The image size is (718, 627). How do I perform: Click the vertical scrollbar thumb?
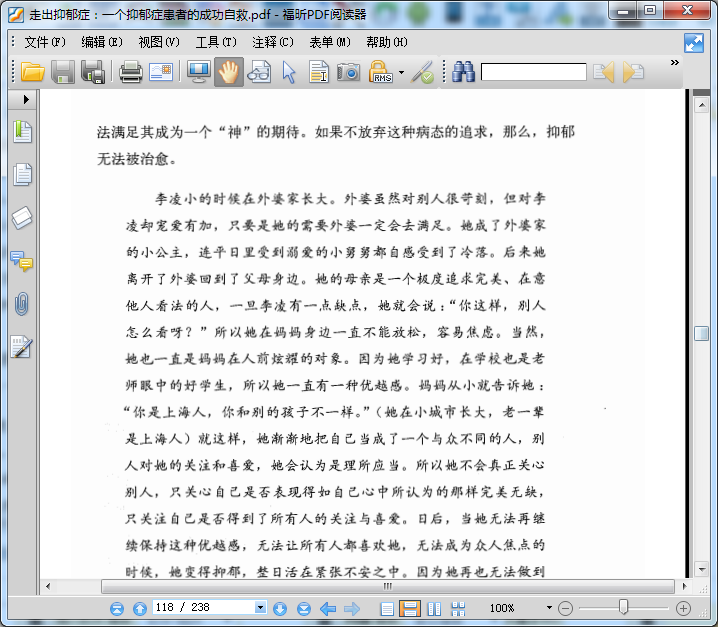[x=702, y=333]
